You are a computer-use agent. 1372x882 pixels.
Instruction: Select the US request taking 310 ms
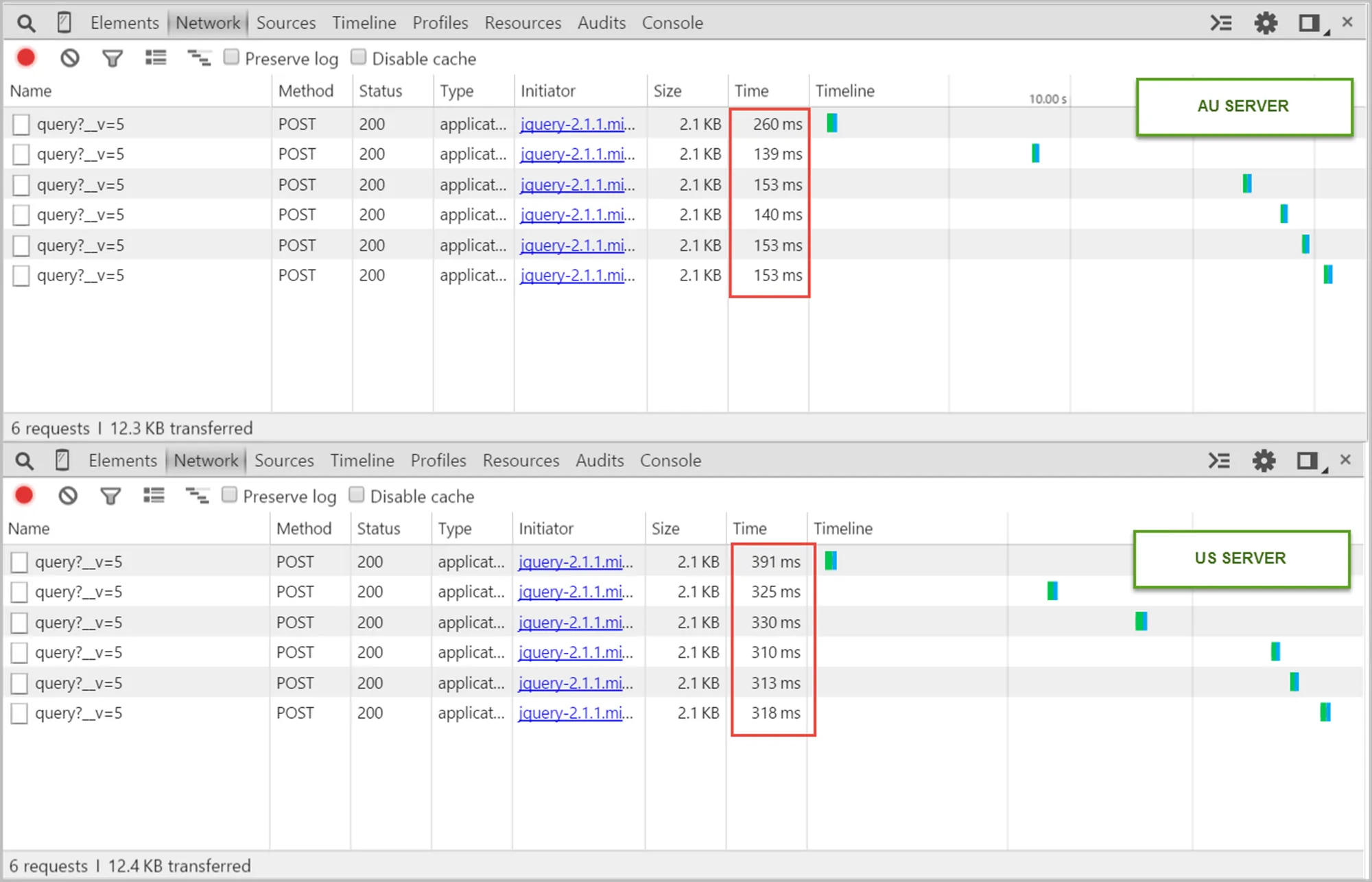pyautogui.click(x=683, y=652)
